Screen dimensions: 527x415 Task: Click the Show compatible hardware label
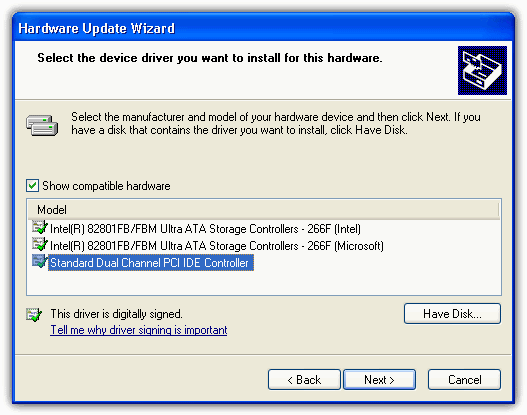click(106, 186)
